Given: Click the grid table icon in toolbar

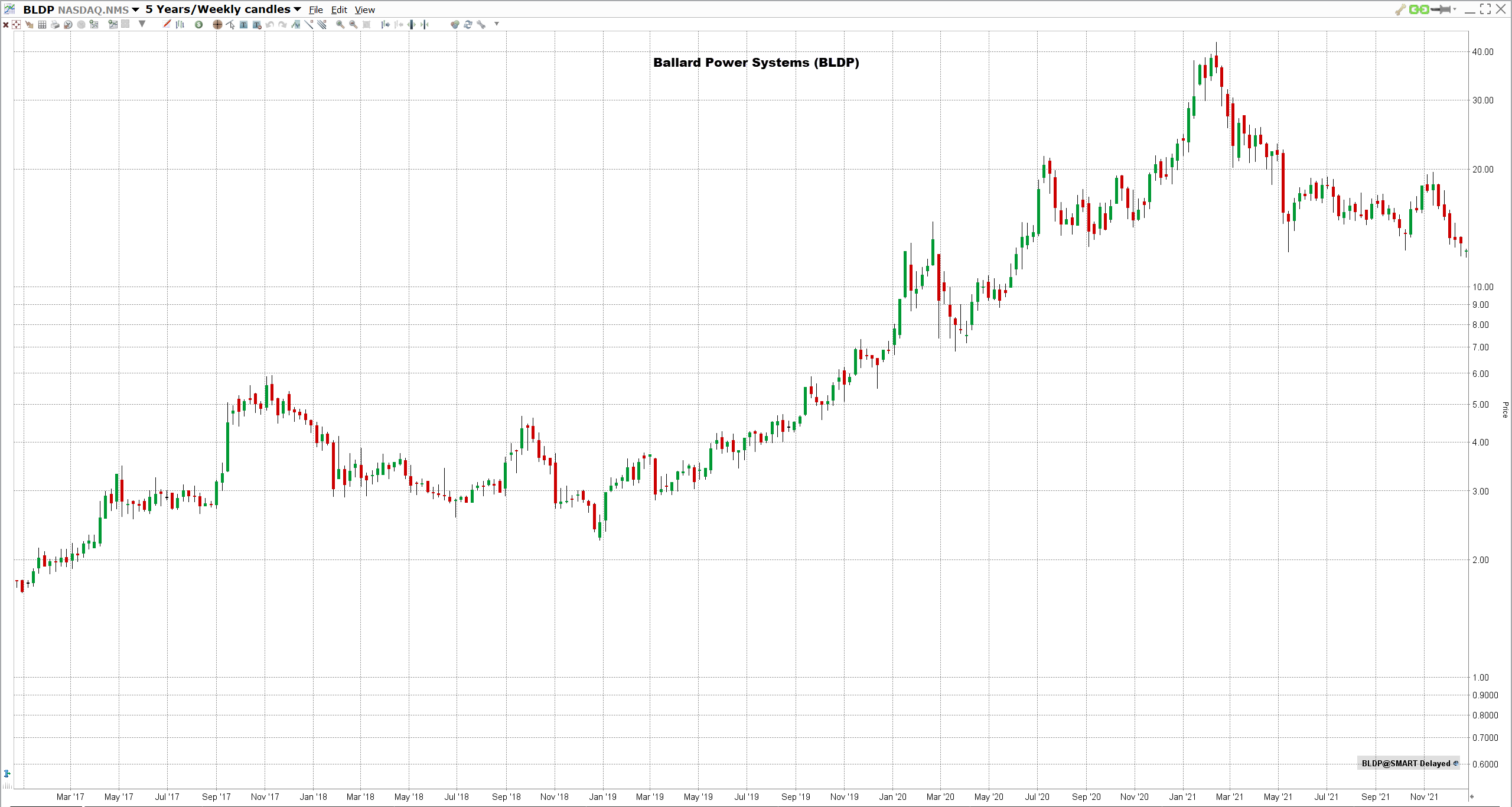Looking at the screenshot, I should (x=42, y=25).
